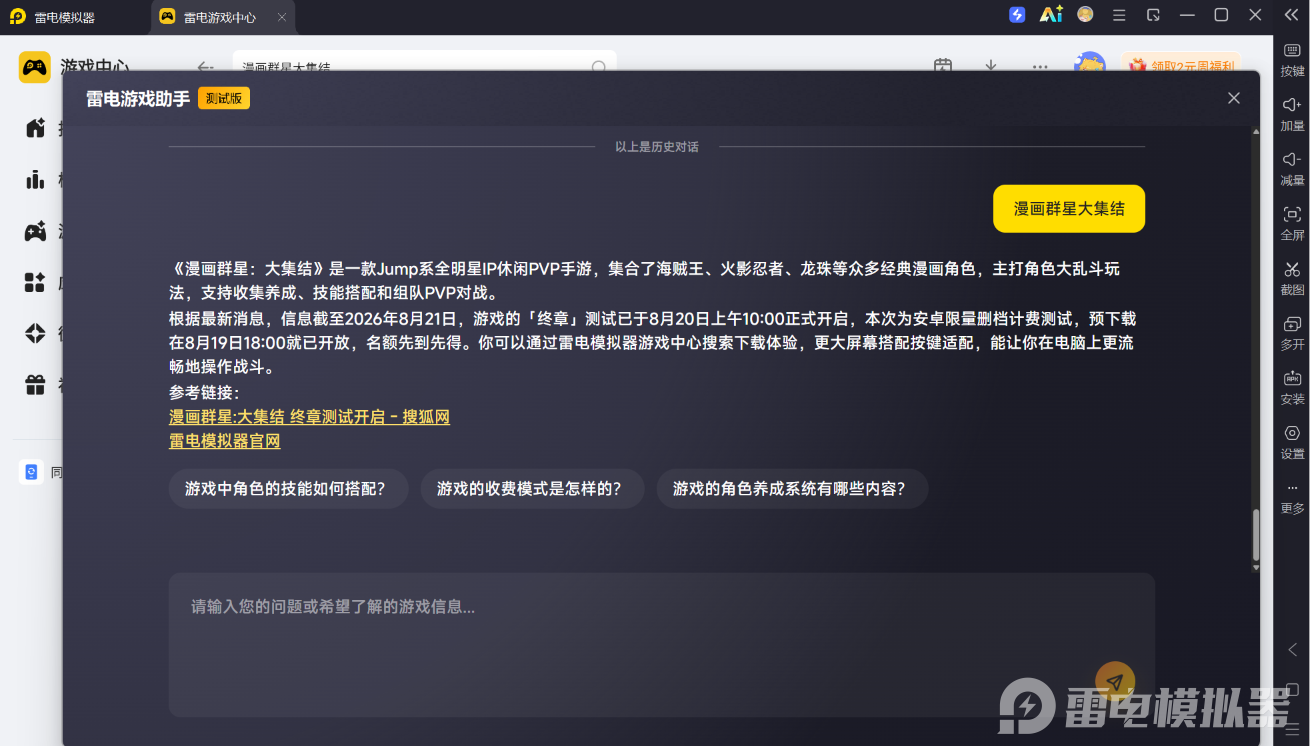Viewport: 1310px width, 746px height.
Task: Switch to the 雷电游戏中心 tab
Action: tap(221, 17)
